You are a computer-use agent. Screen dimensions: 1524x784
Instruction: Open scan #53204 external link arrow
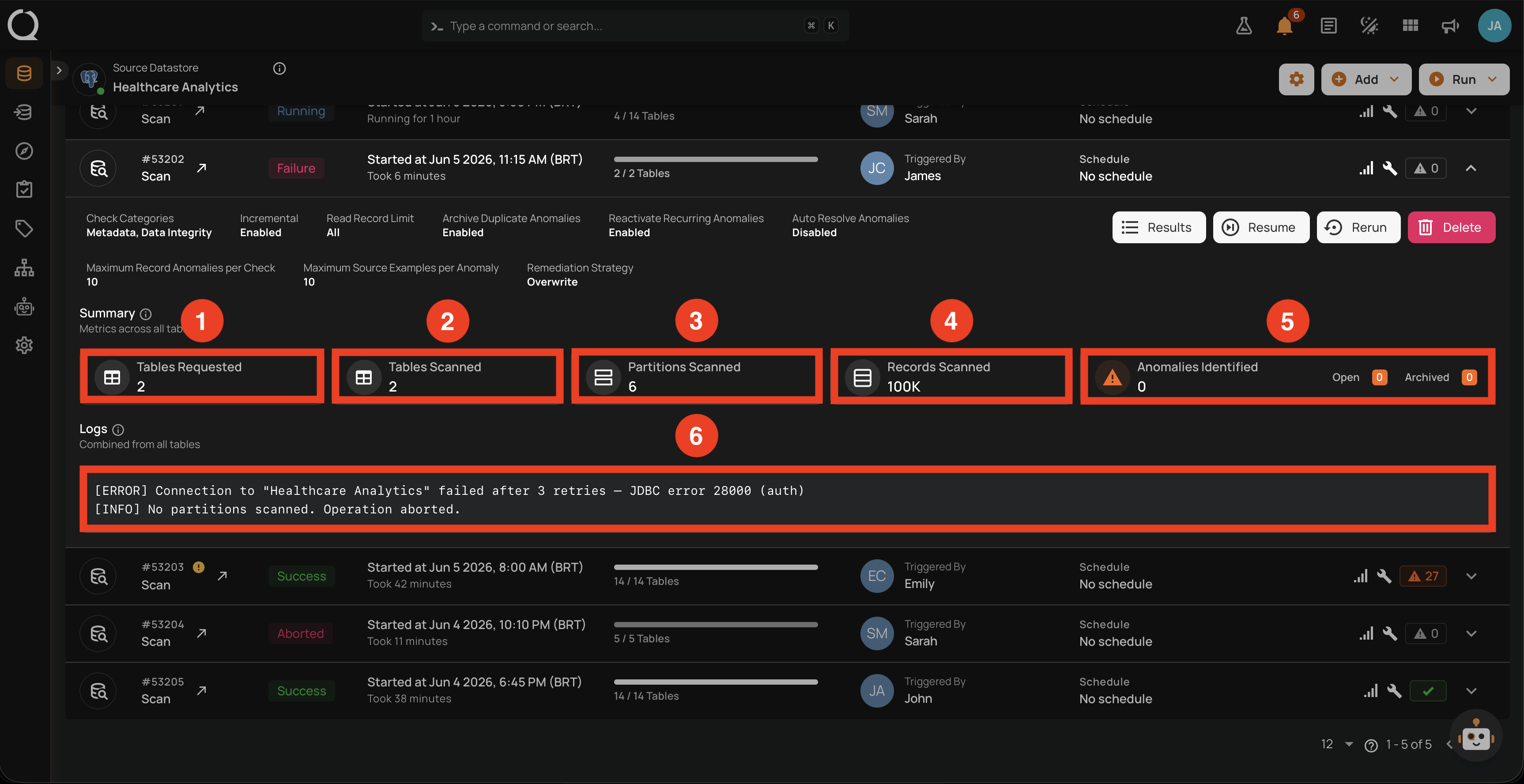(x=202, y=633)
